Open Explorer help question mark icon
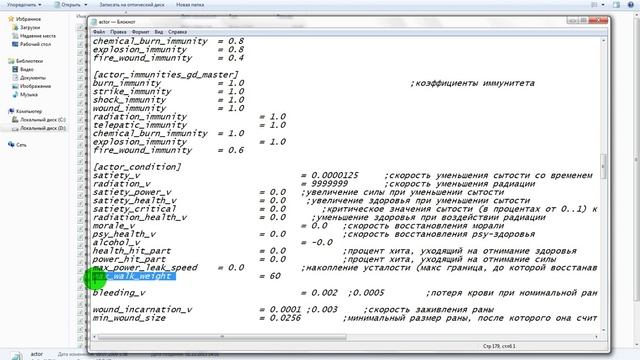The width and height of the screenshot is (640, 360). pyautogui.click(x=631, y=5)
